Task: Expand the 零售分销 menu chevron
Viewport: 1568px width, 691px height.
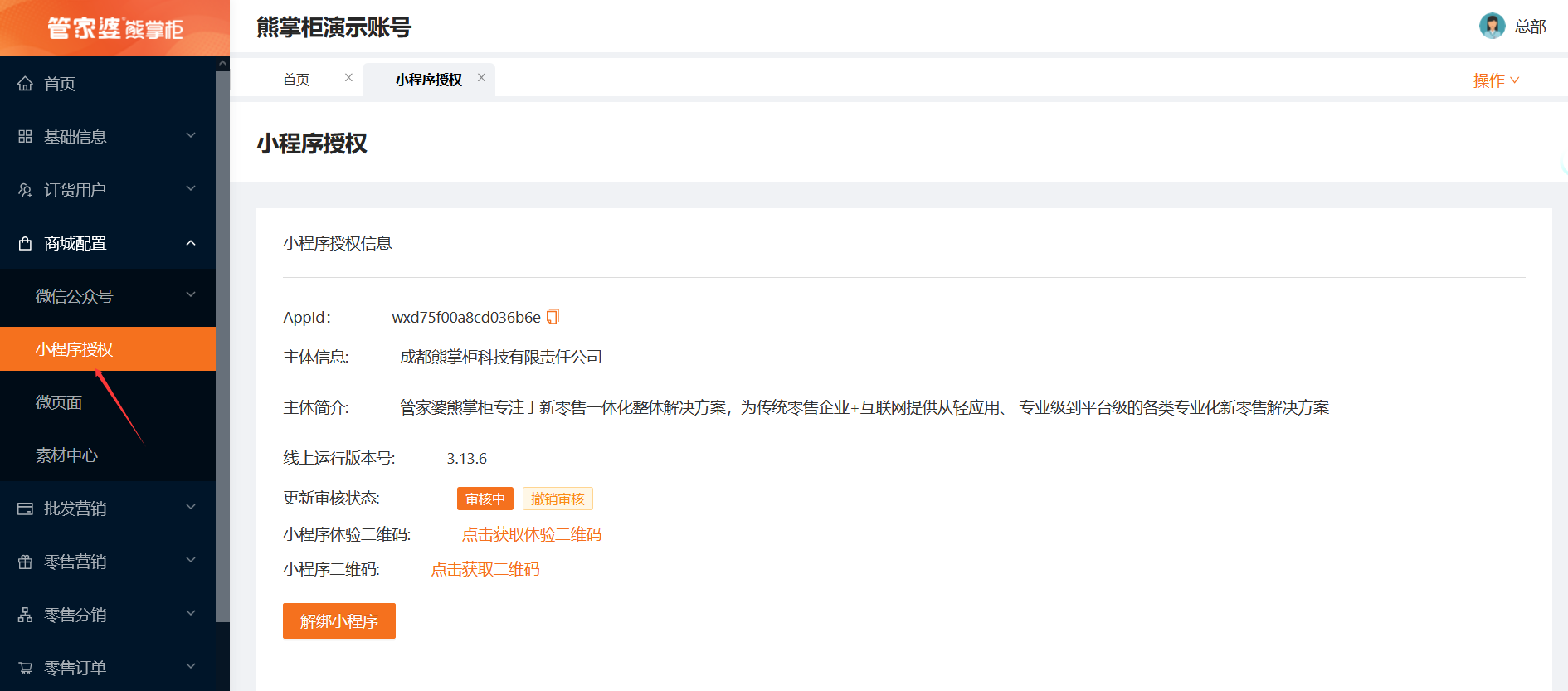Action: tap(191, 613)
